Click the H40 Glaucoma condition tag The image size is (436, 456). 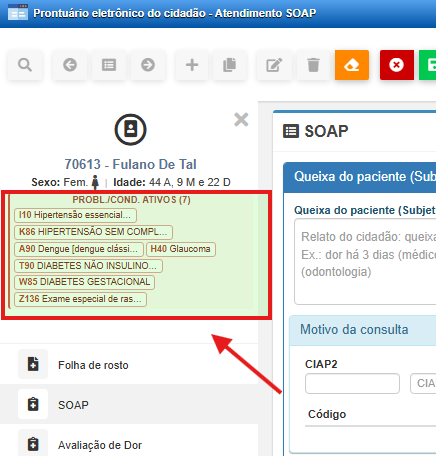point(181,249)
